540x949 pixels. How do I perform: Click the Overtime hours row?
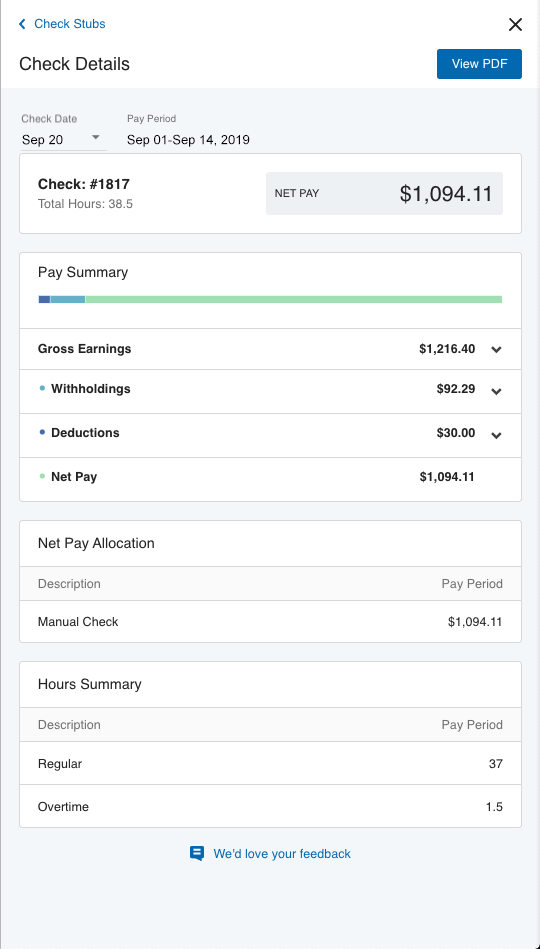pyautogui.click(x=271, y=806)
